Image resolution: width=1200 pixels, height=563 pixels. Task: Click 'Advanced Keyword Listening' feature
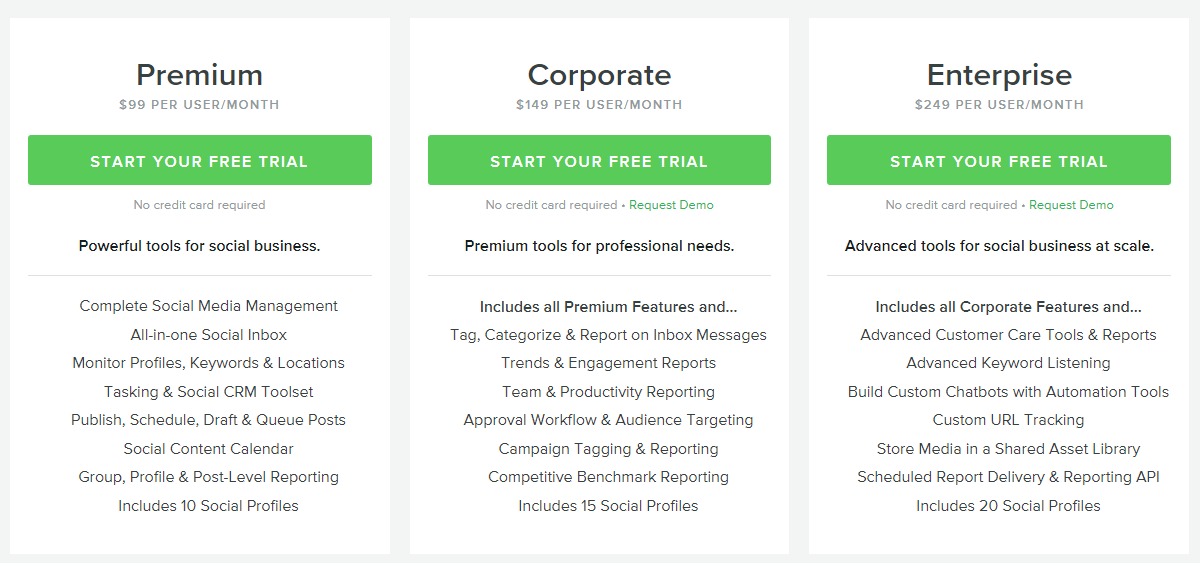pyautogui.click(x=1008, y=363)
